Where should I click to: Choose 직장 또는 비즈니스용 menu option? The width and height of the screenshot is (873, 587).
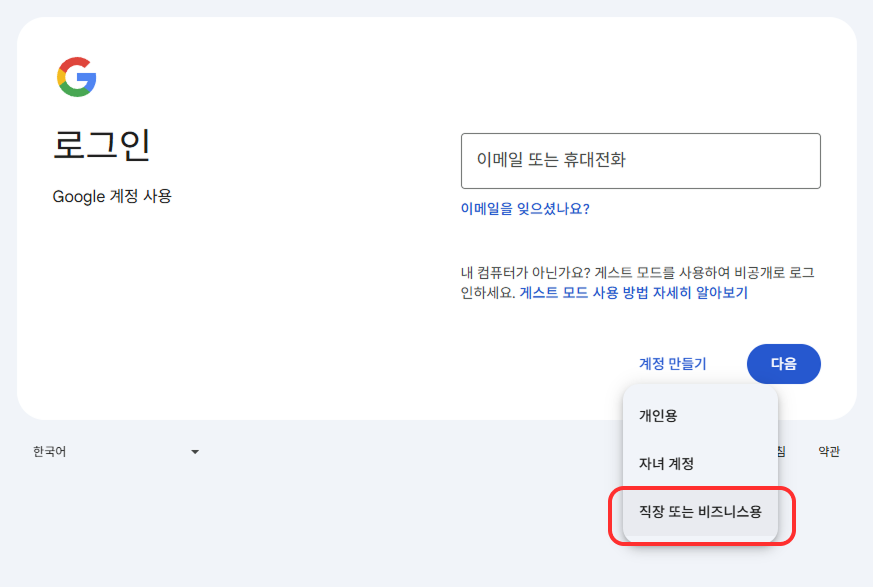(700, 512)
